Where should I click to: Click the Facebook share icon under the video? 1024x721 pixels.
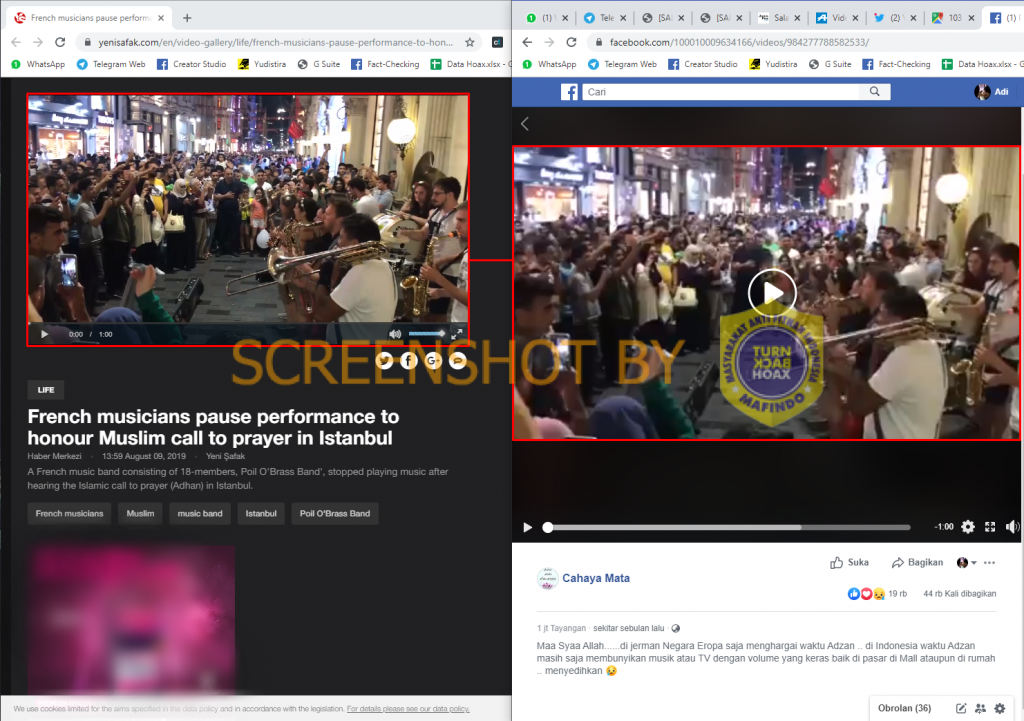coord(409,361)
